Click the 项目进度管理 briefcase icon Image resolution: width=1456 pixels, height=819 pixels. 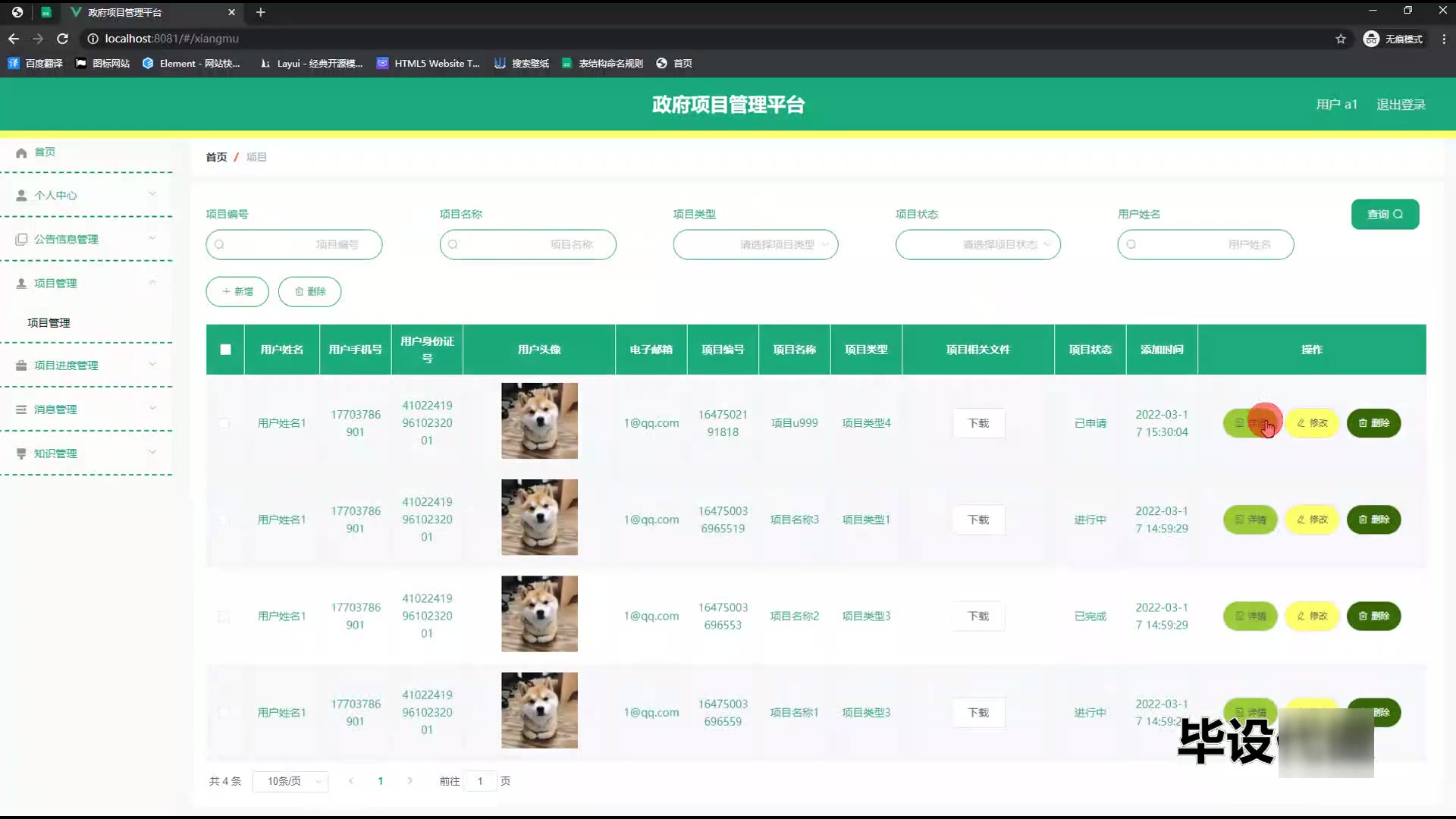click(21, 366)
